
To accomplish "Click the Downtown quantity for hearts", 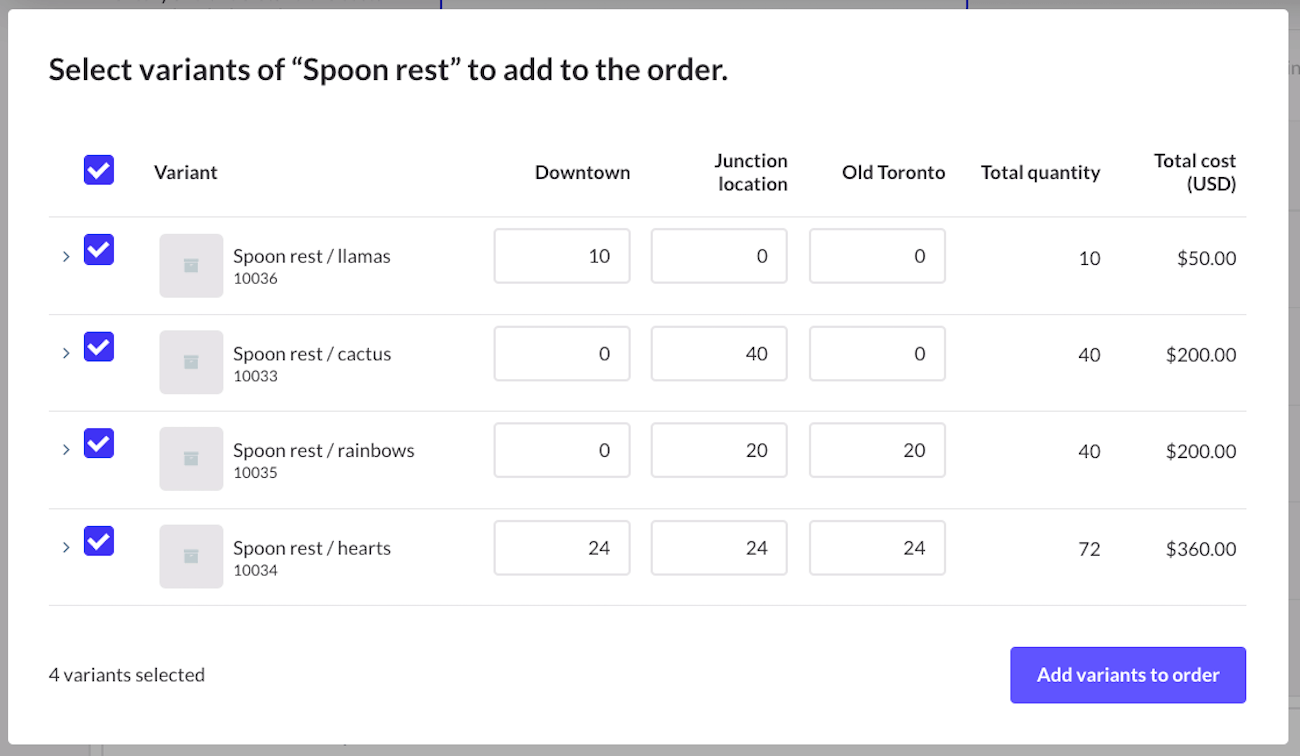I will [x=561, y=547].
